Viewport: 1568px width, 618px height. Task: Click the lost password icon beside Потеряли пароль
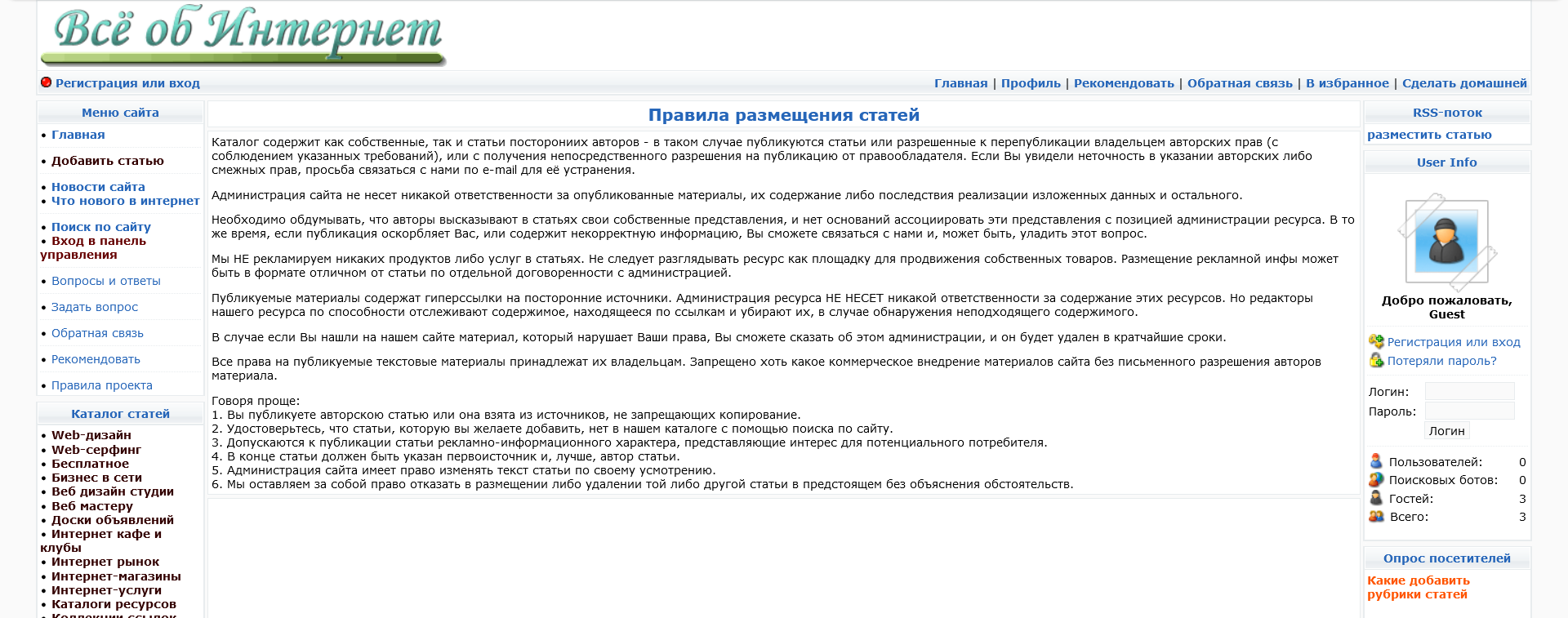[1376, 360]
